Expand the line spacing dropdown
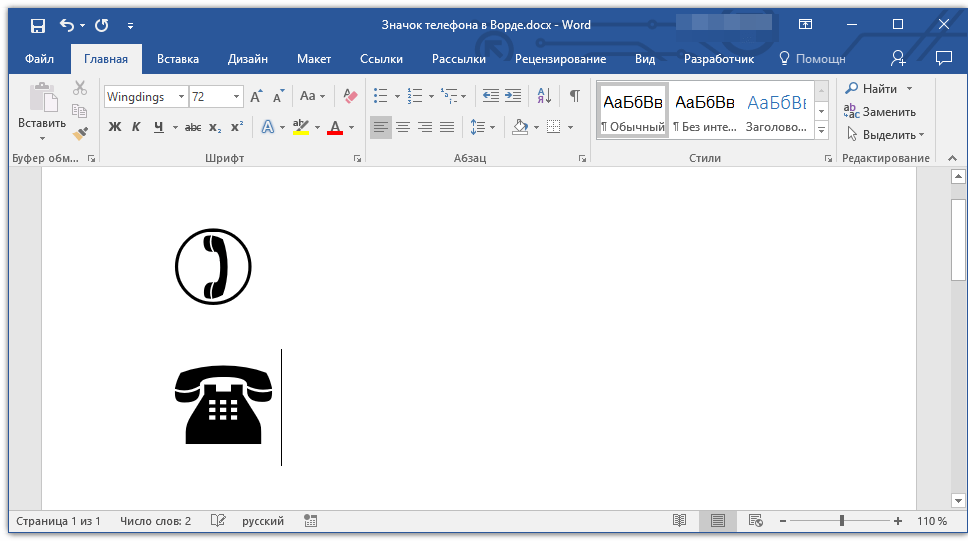 (x=493, y=127)
